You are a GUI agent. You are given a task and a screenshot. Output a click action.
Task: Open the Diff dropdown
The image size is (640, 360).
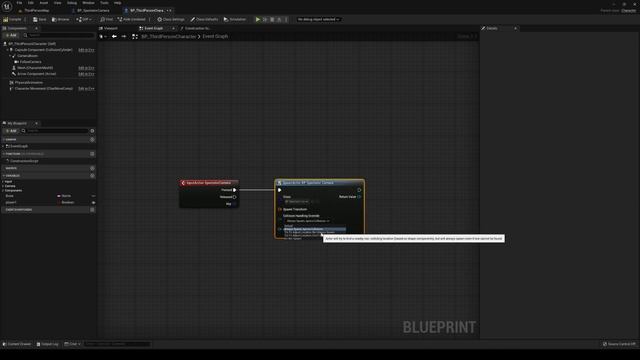[x=84, y=19]
